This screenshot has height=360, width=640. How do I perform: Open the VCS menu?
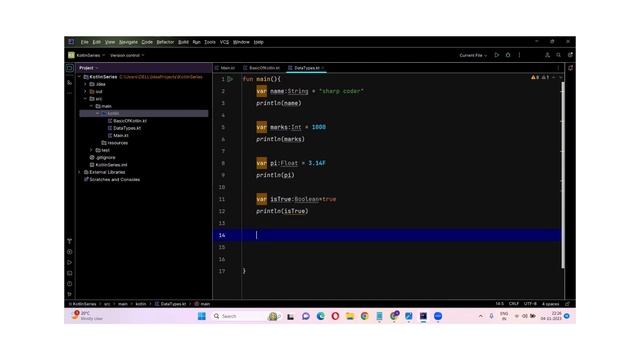(x=224, y=42)
